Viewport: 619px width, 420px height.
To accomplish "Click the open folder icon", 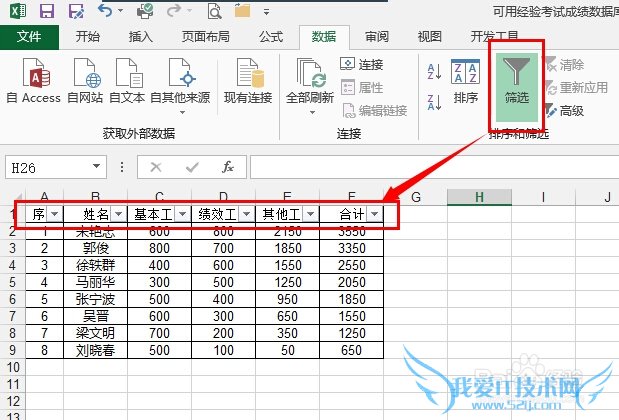I will [x=242, y=11].
